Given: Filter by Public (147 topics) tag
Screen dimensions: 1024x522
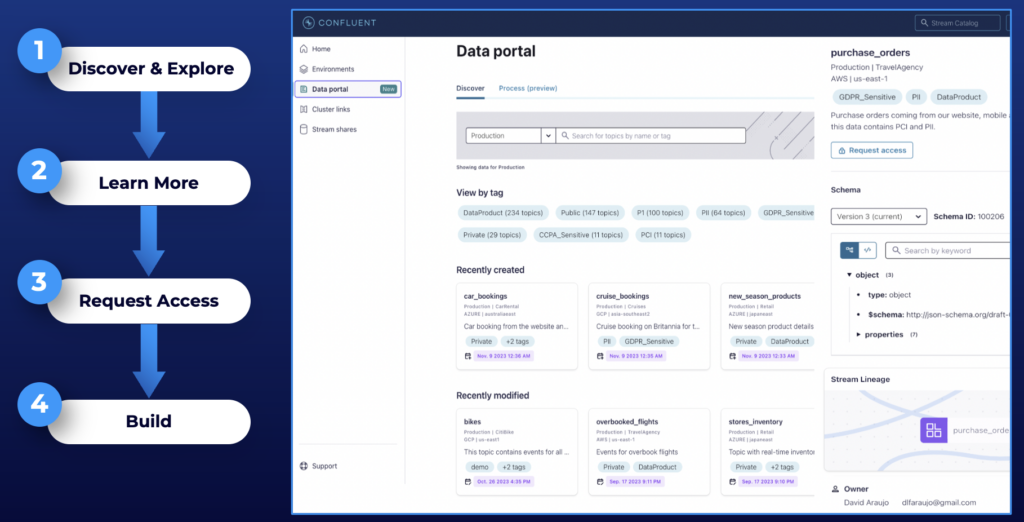Looking at the screenshot, I should (590, 213).
